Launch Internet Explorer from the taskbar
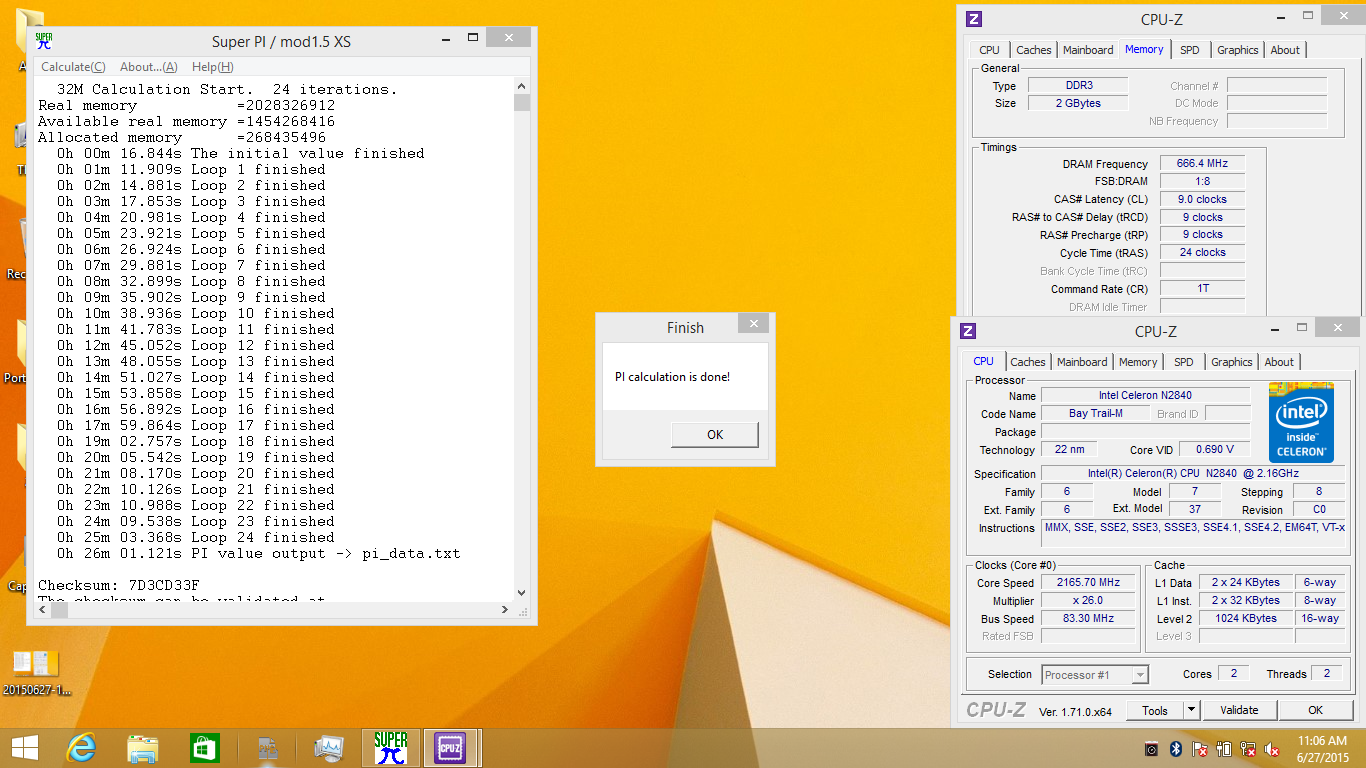 (x=81, y=748)
